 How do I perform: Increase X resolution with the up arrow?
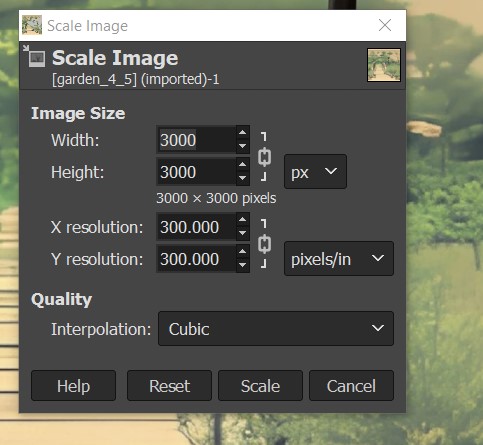pos(243,220)
